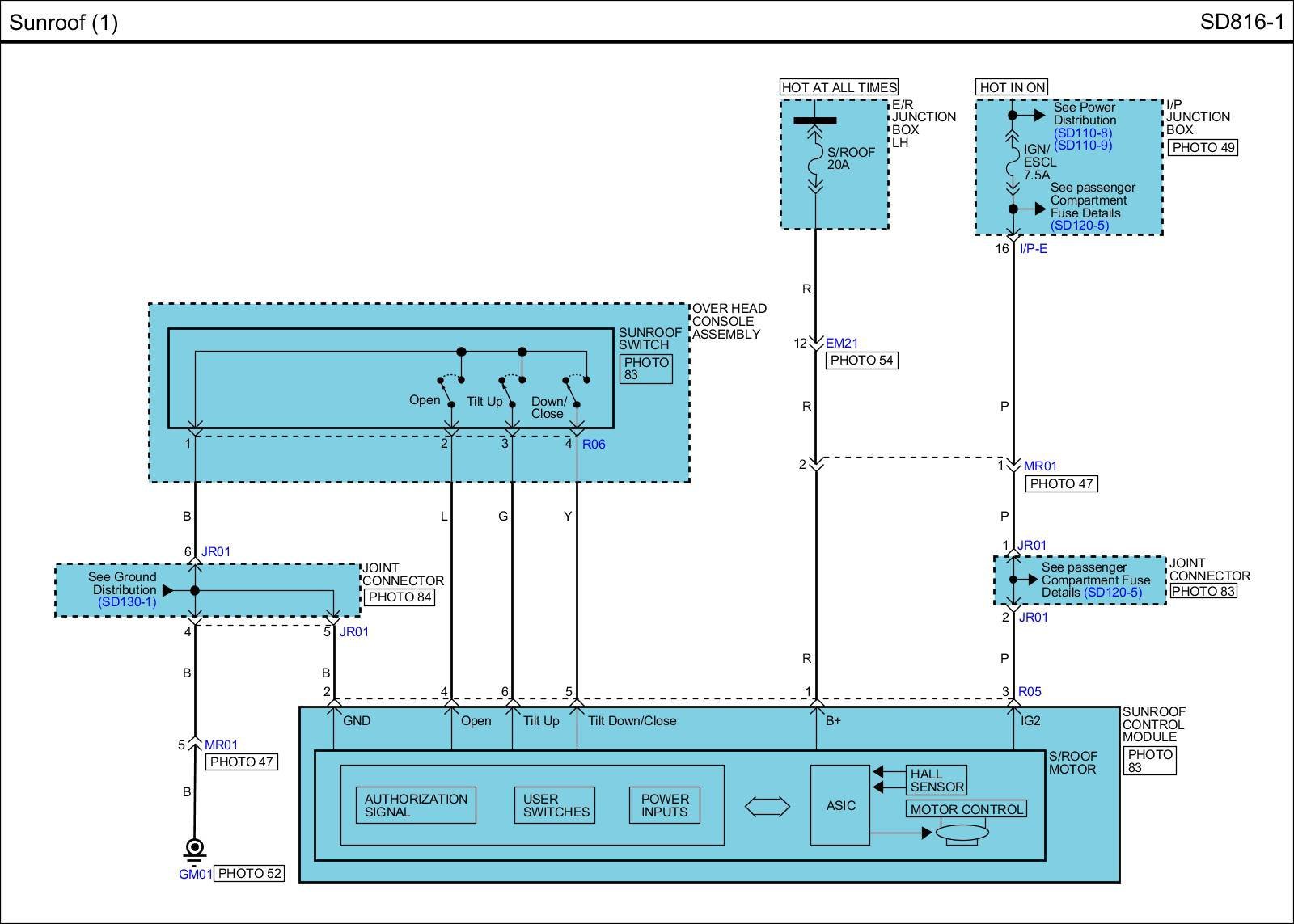The image size is (1294, 924).
Task: Click the motor symbol below MOTOR CONTROL
Action: click(962, 833)
